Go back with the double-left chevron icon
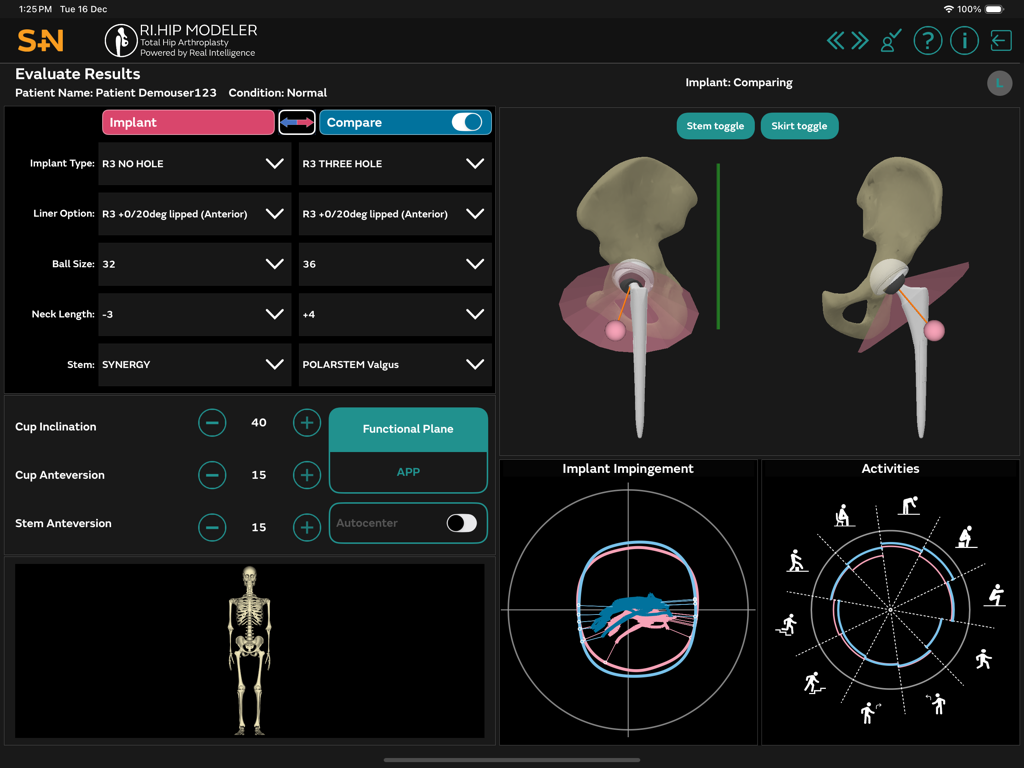 coord(835,40)
